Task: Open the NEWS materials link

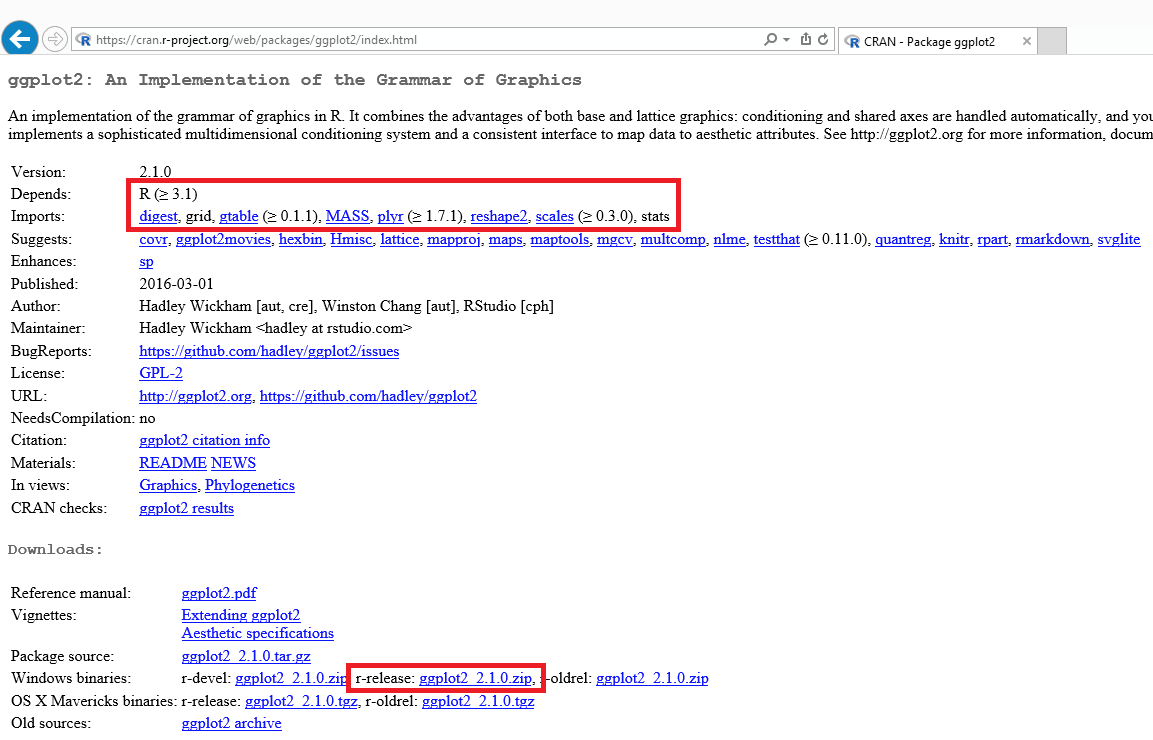Action: 233,463
